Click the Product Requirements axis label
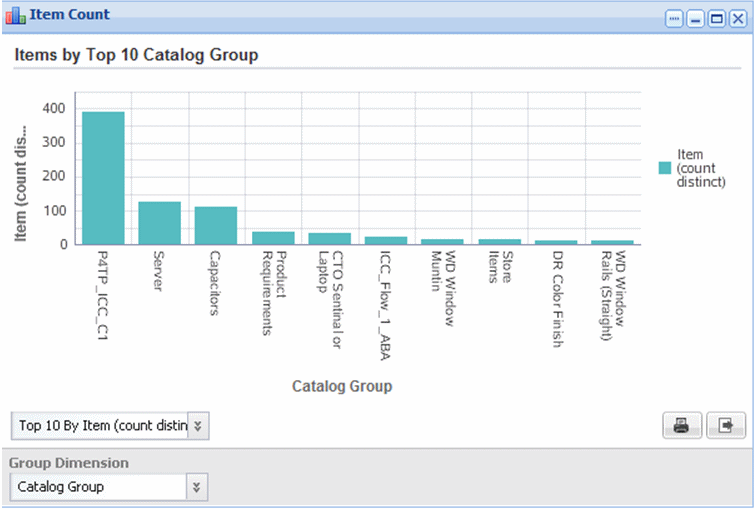The image size is (754, 509). click(x=274, y=293)
